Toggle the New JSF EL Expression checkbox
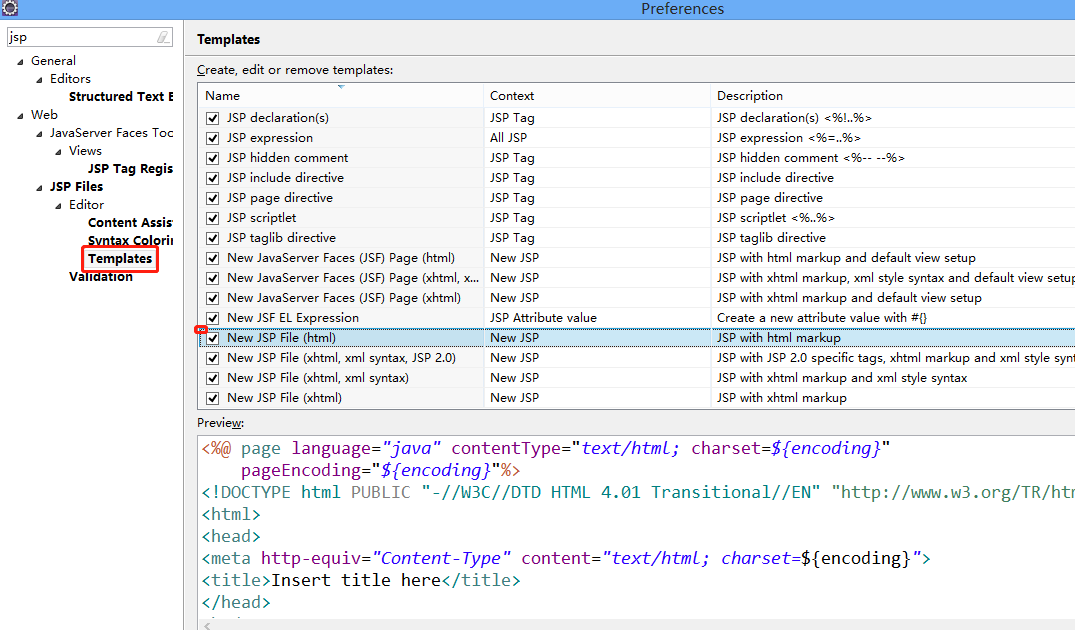This screenshot has width=1075, height=630. tap(212, 318)
